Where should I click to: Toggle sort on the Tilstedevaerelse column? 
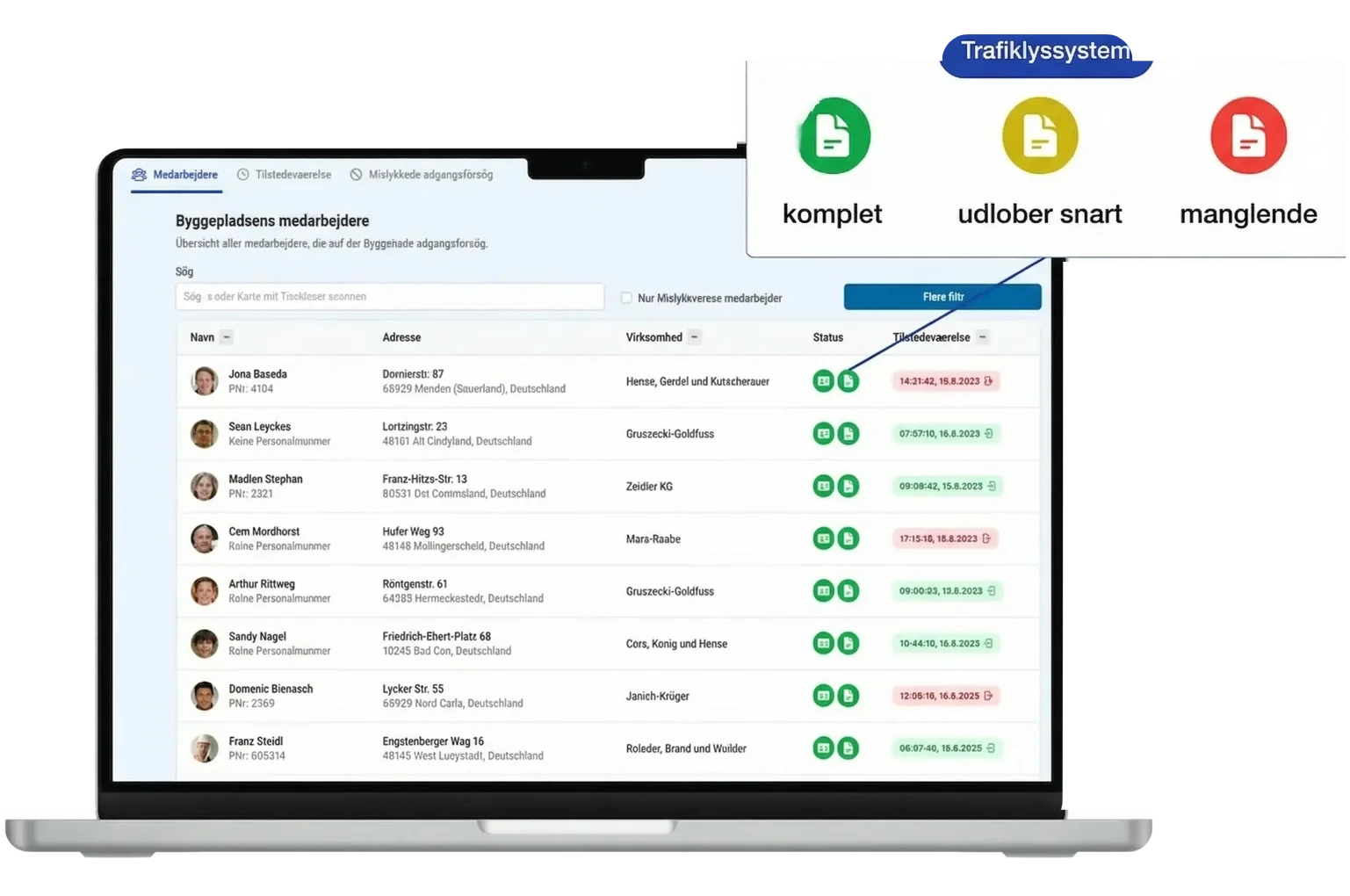point(983,337)
